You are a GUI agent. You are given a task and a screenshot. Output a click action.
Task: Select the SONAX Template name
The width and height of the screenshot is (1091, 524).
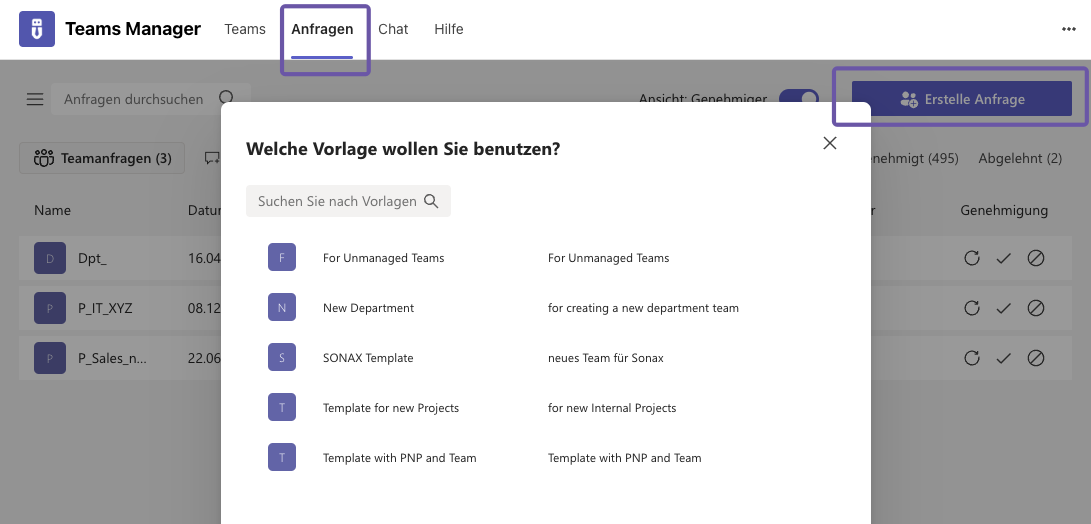click(x=368, y=358)
